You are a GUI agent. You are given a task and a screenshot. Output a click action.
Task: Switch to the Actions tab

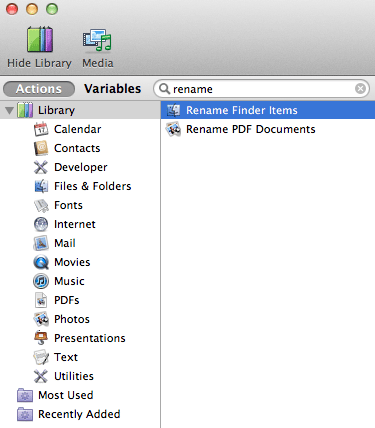click(x=39, y=89)
